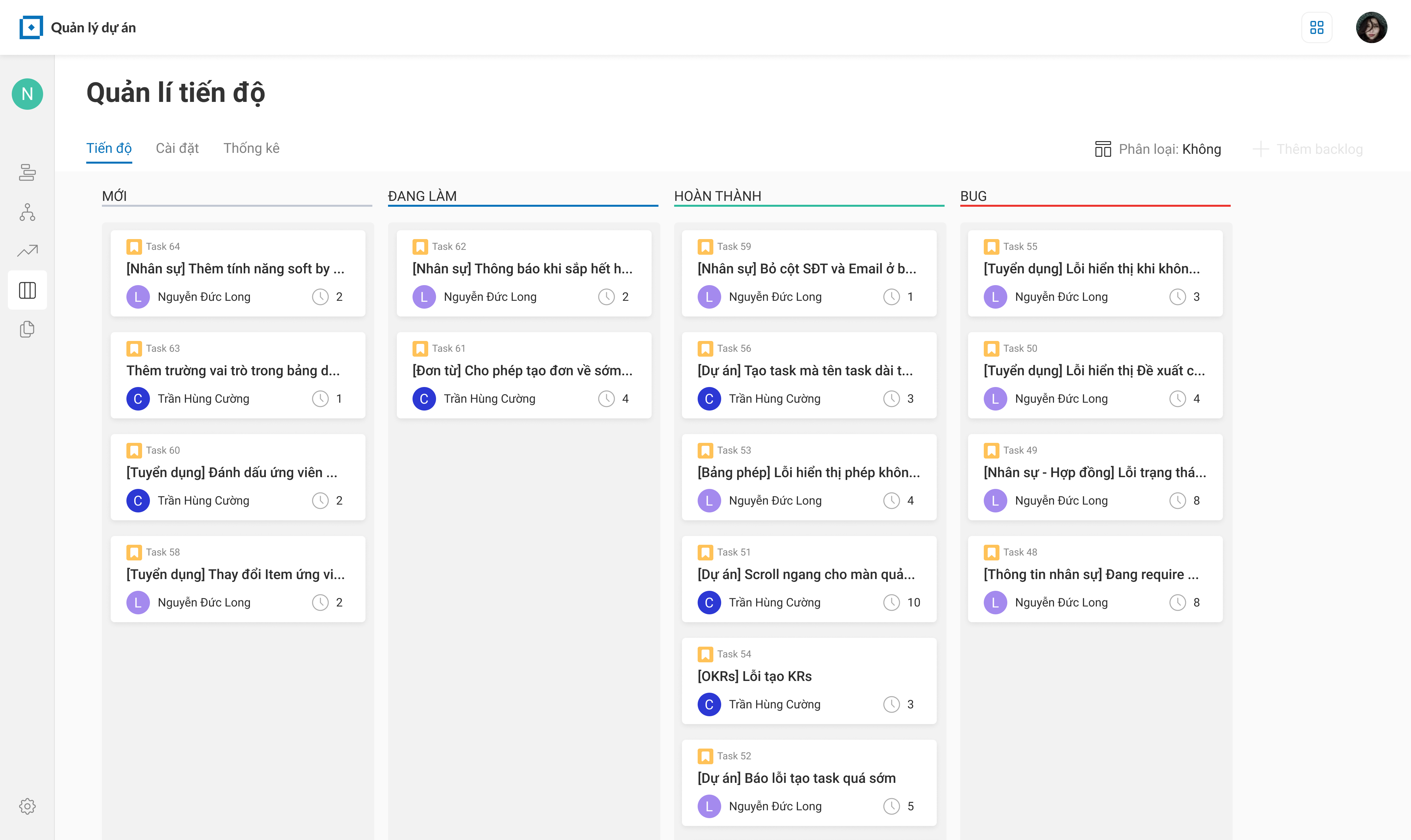Click the C avatar on Task 61
This screenshot has width=1411, height=840.
pyautogui.click(x=424, y=398)
